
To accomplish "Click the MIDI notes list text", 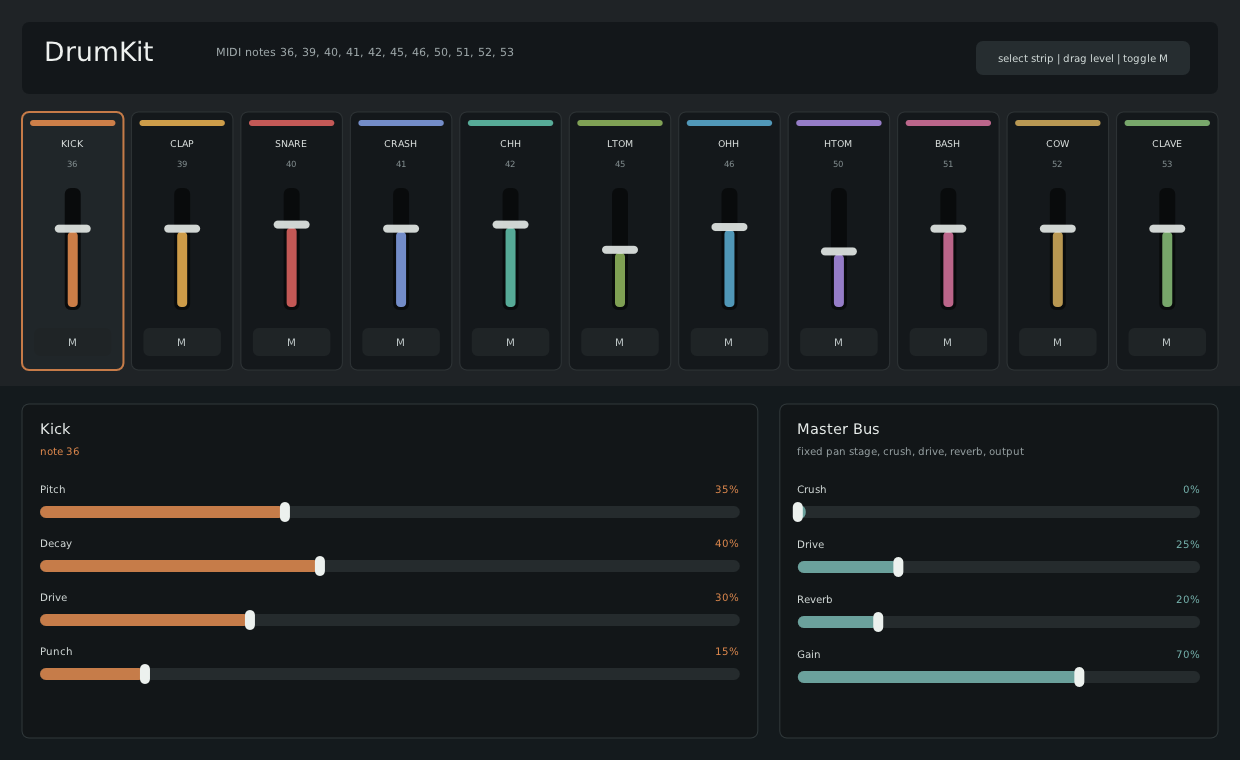I will click(365, 52).
